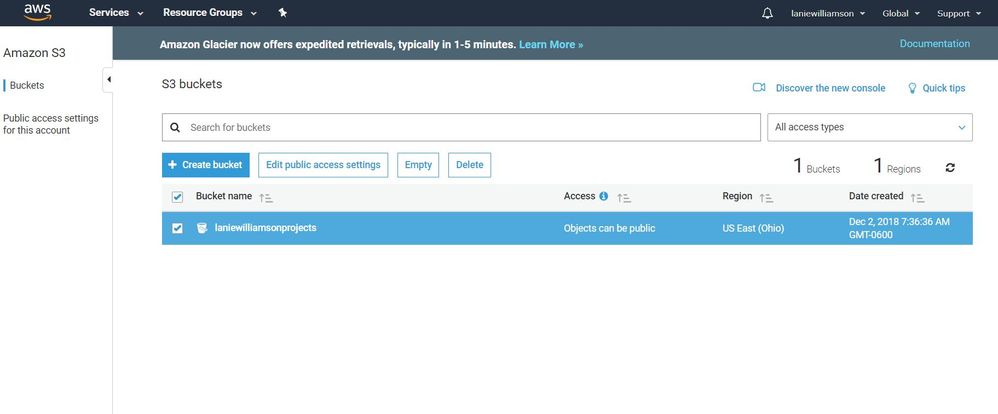Focus the Search for buckets field
The image size is (998, 414).
461,127
